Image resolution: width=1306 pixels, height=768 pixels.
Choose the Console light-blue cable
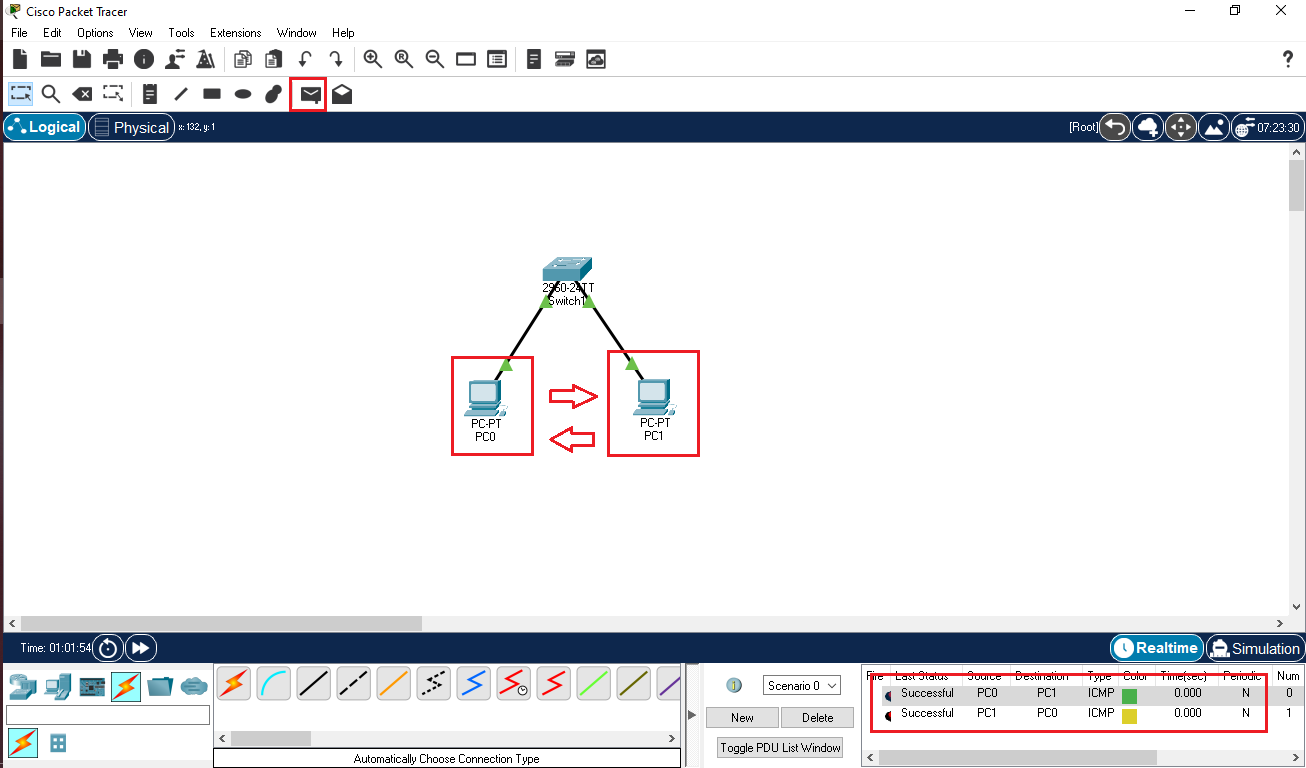pyautogui.click(x=274, y=684)
